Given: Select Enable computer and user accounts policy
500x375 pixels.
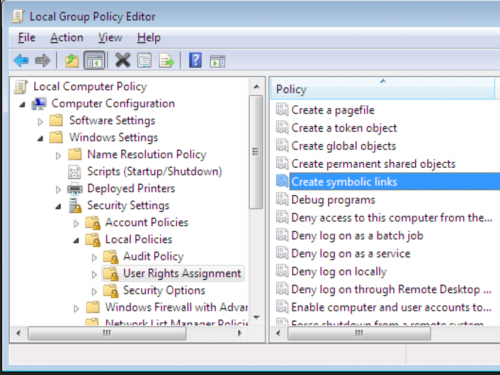Looking at the screenshot, I should [x=391, y=307].
